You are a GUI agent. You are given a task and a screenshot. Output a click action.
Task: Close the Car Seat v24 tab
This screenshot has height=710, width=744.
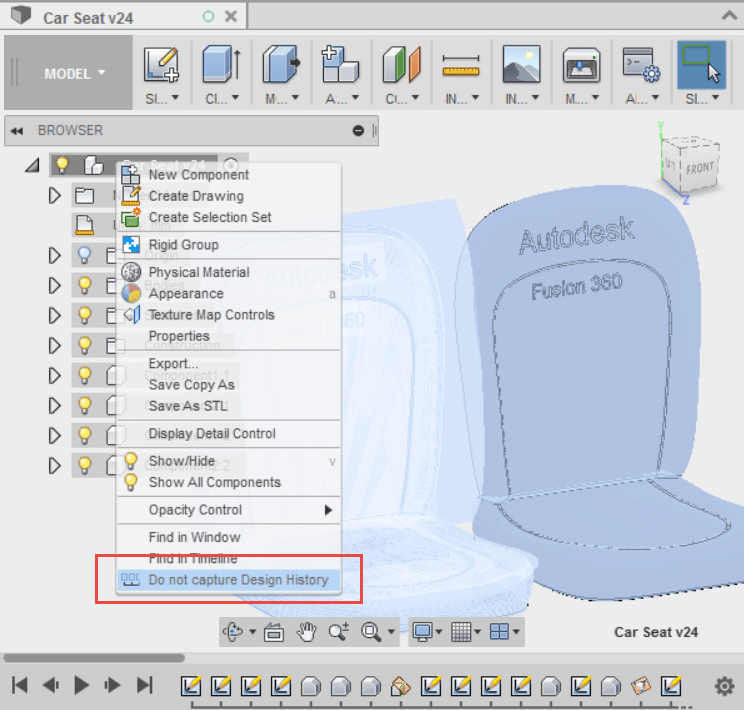(231, 17)
